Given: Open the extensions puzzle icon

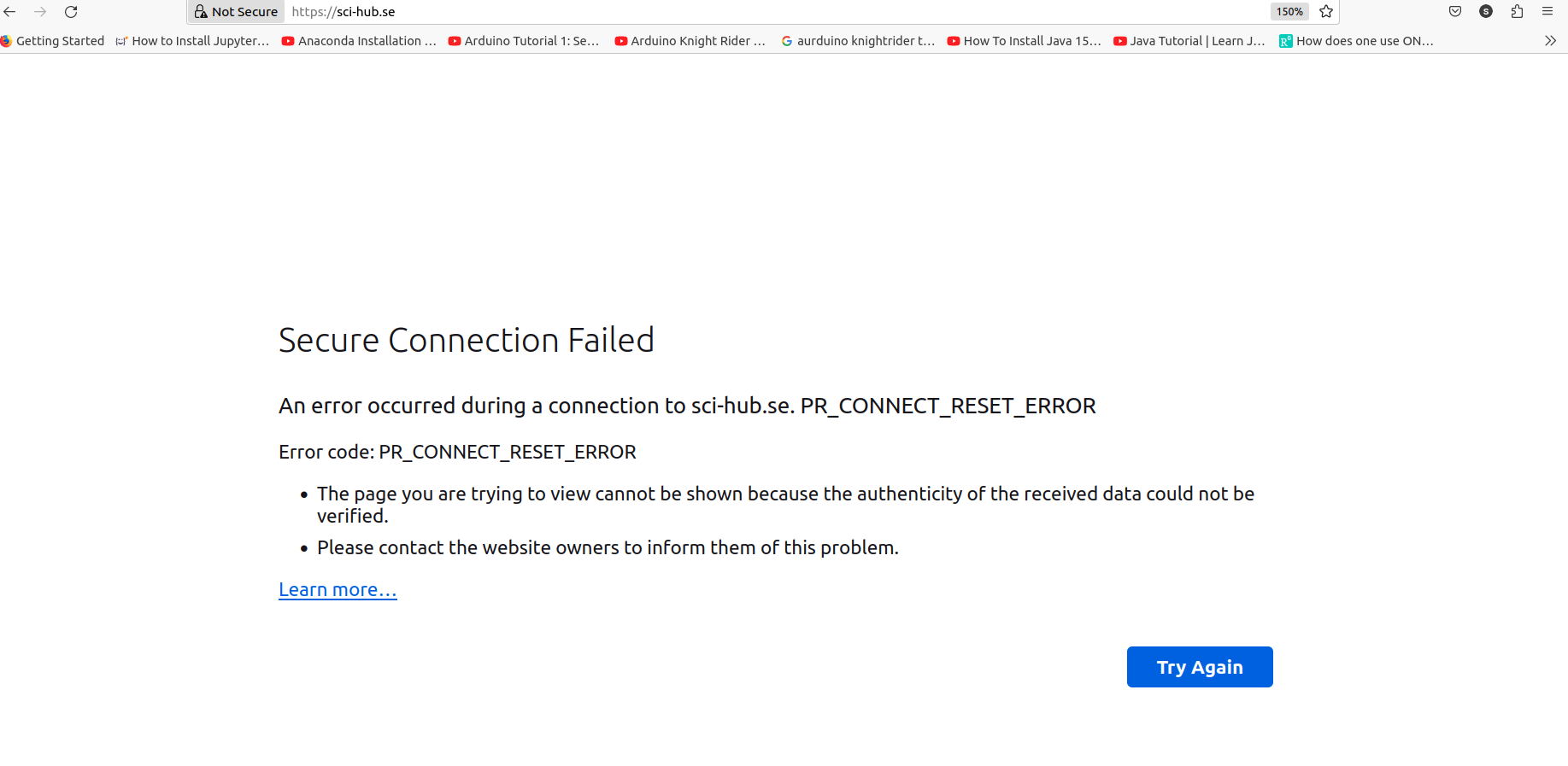Looking at the screenshot, I should pos(1517,12).
